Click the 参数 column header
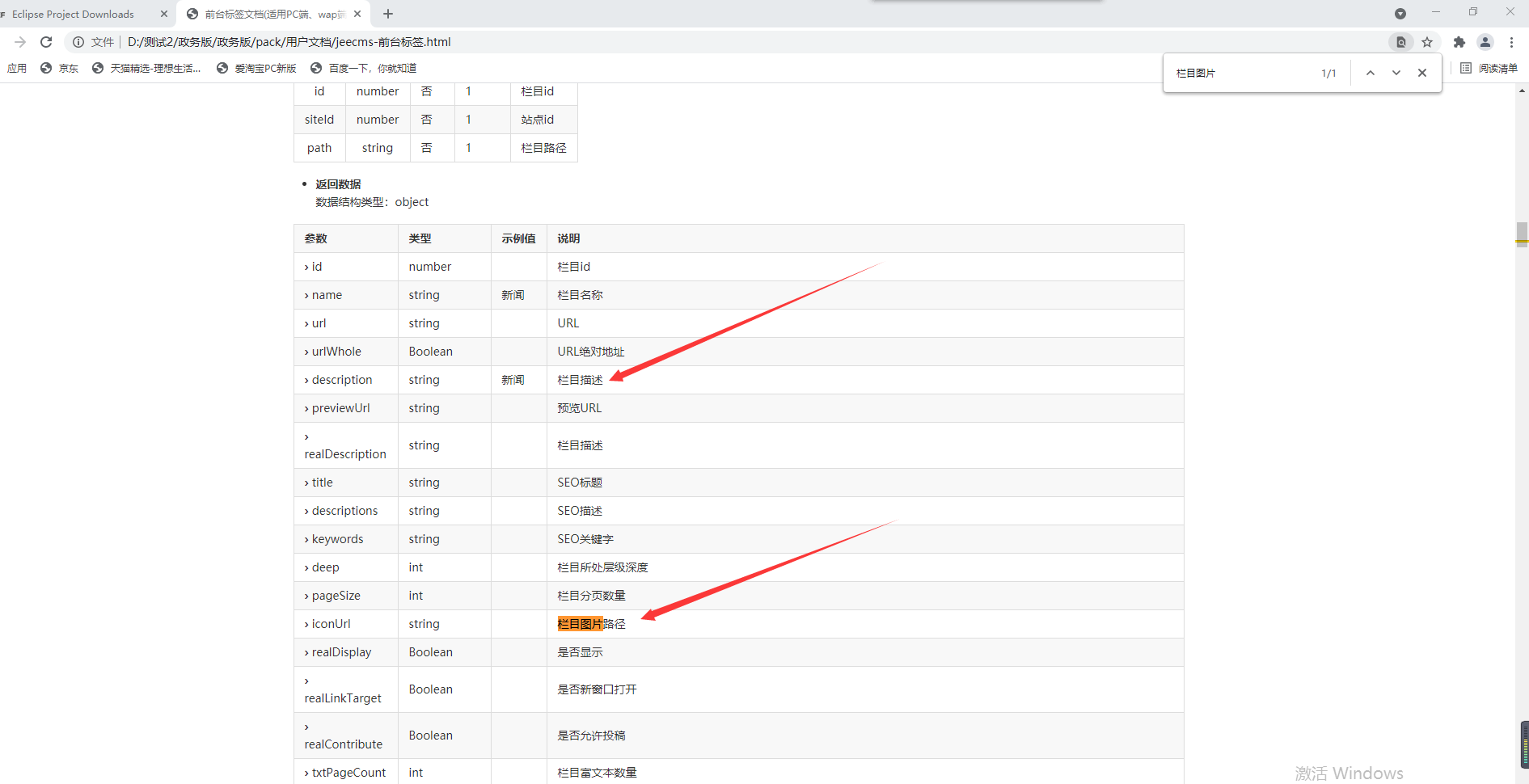 346,238
